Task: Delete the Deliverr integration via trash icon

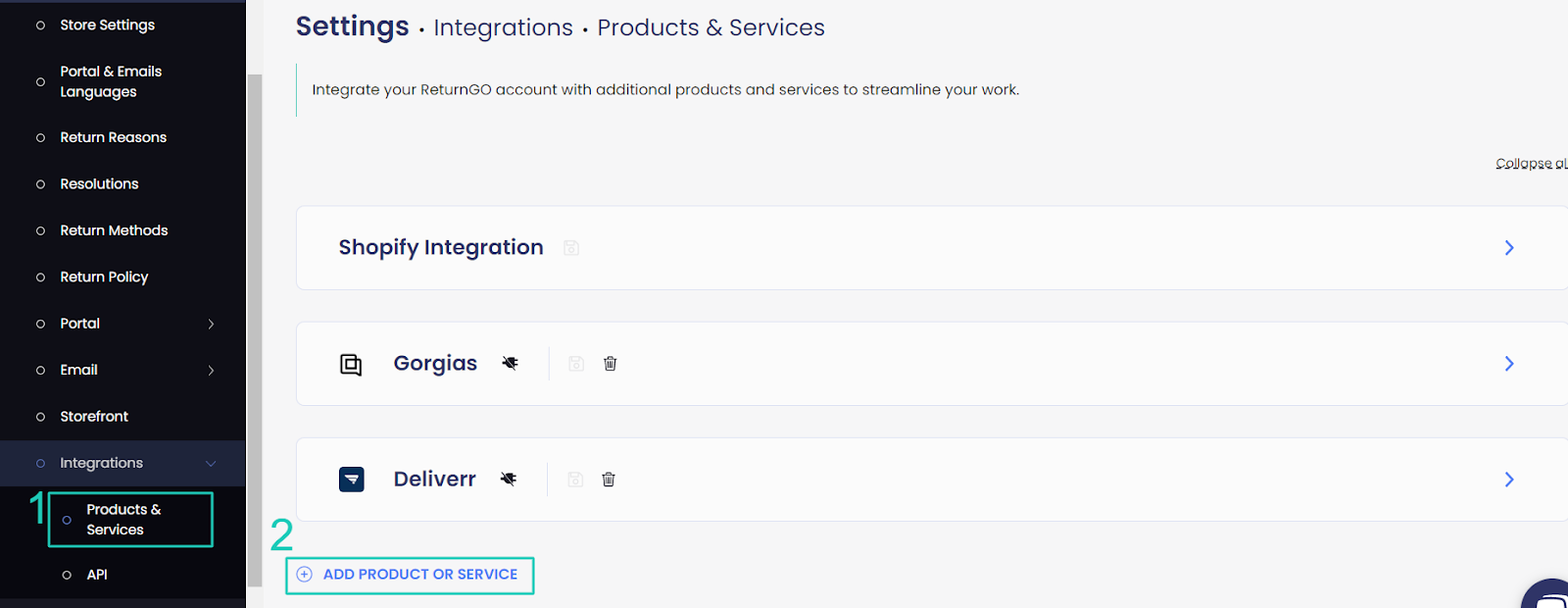Action: click(x=608, y=479)
